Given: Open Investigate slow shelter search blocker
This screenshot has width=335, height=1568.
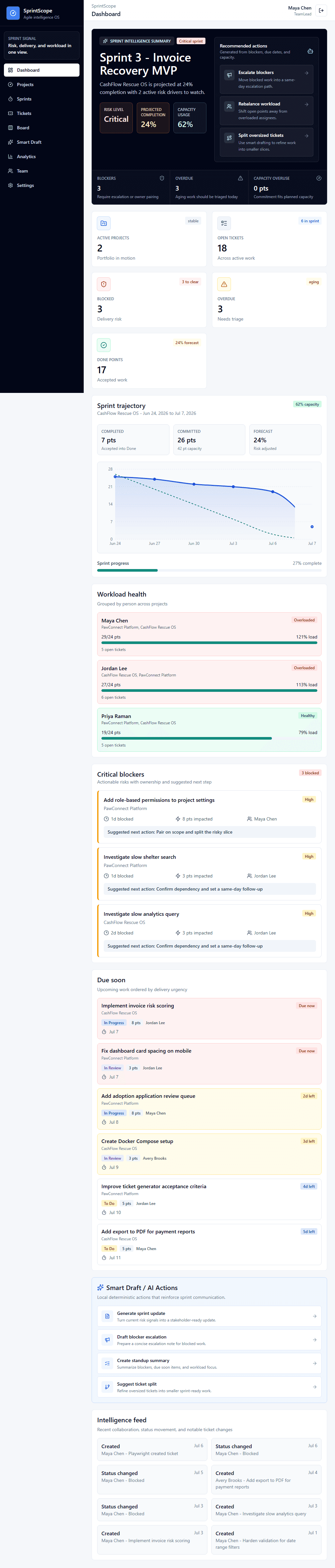Looking at the screenshot, I should pyautogui.click(x=209, y=874).
